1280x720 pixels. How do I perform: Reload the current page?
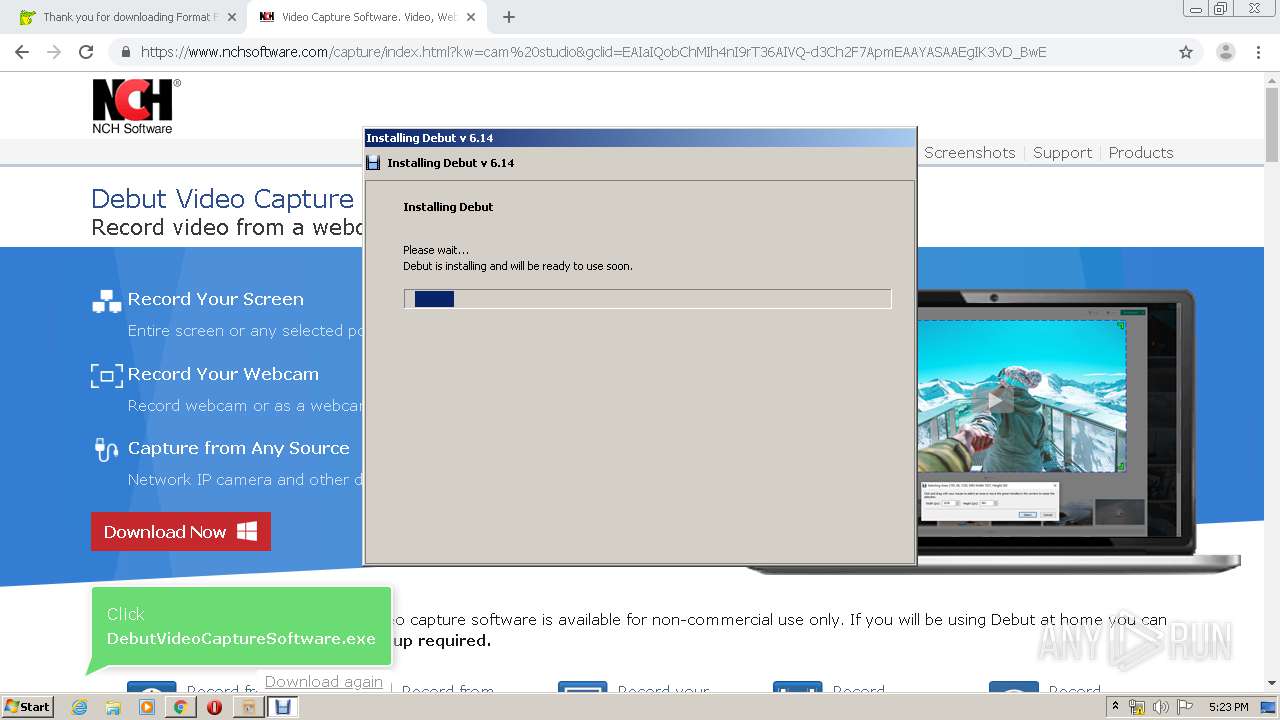point(86,52)
